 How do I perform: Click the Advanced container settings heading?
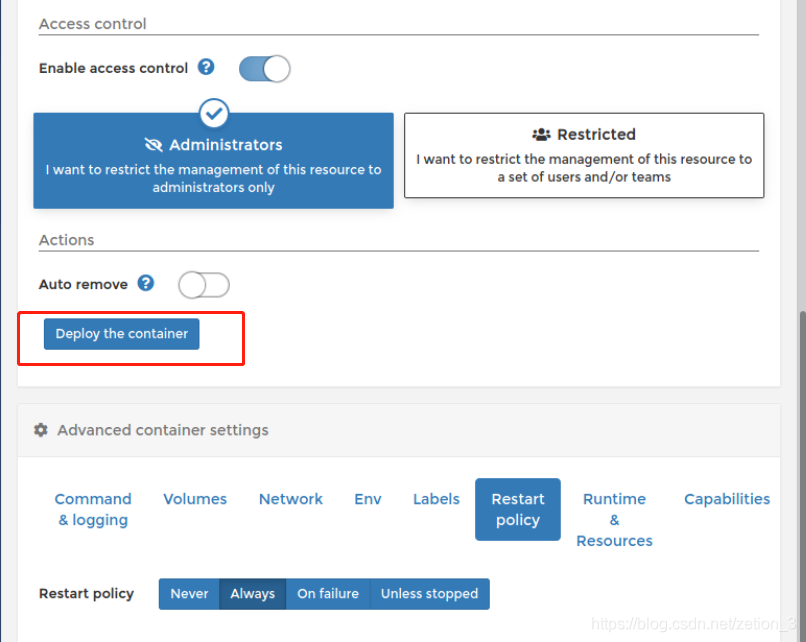click(x=162, y=430)
